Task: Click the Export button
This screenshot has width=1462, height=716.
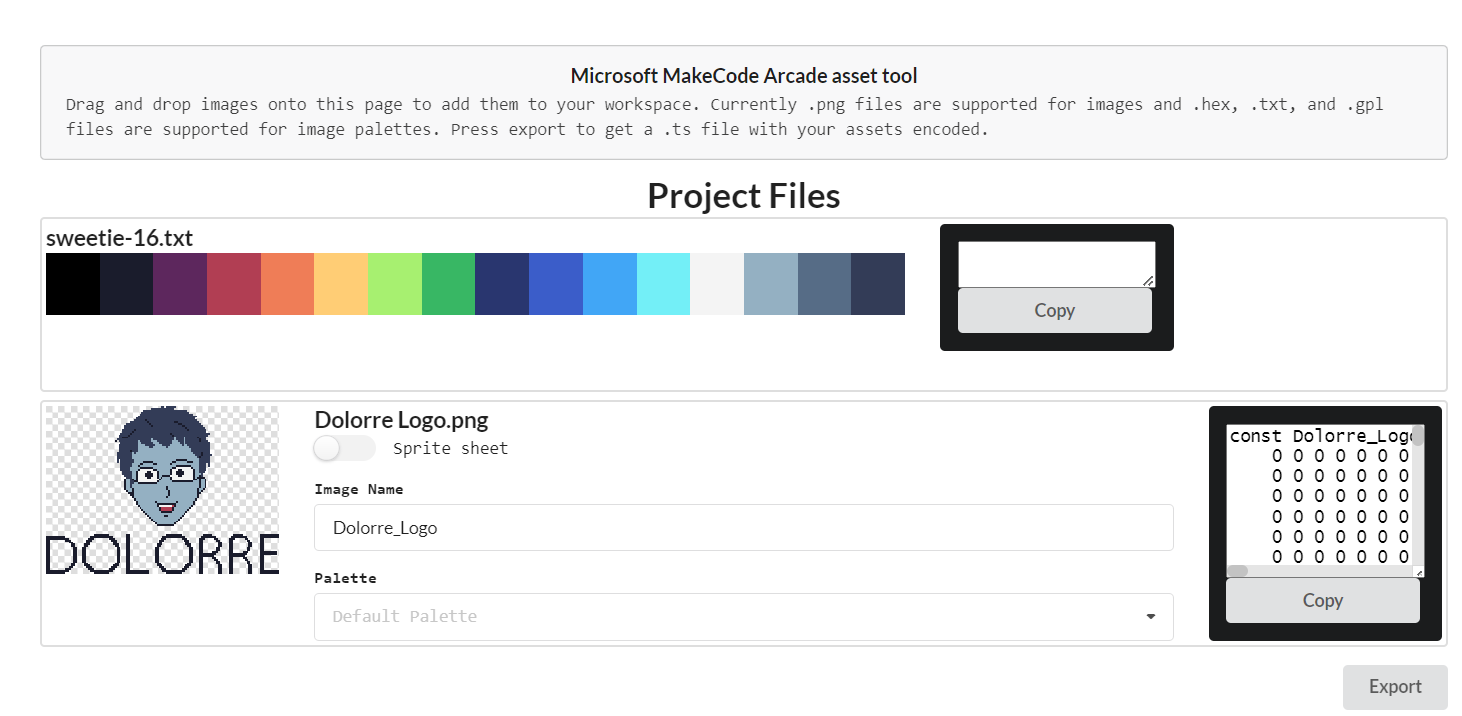Action: point(1394,687)
